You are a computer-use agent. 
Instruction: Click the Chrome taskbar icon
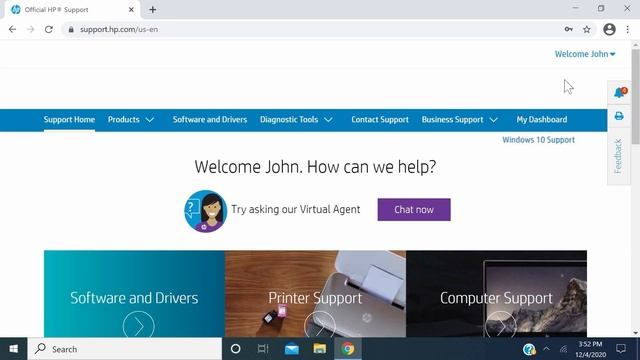348,349
